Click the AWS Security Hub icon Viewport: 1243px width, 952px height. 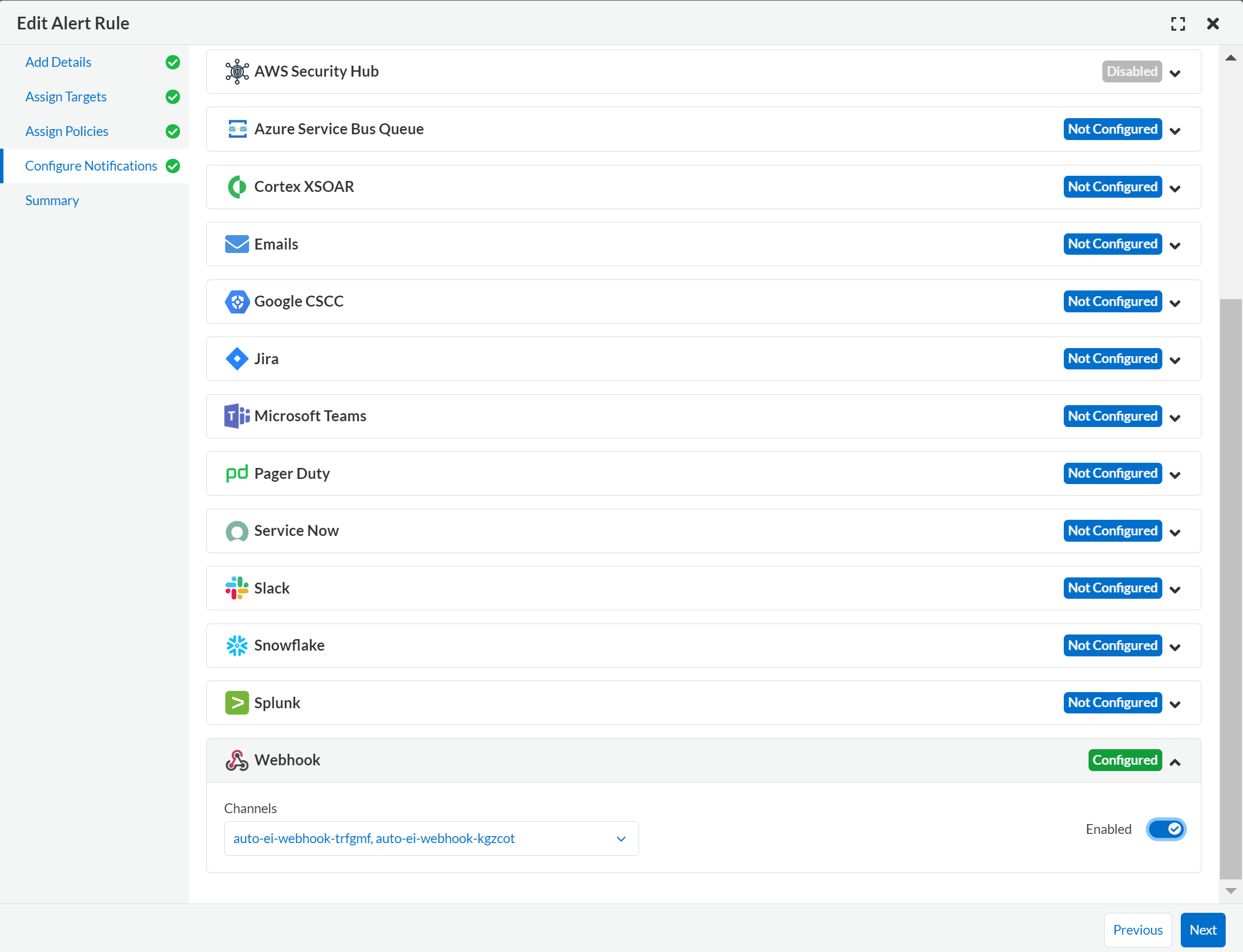point(237,72)
